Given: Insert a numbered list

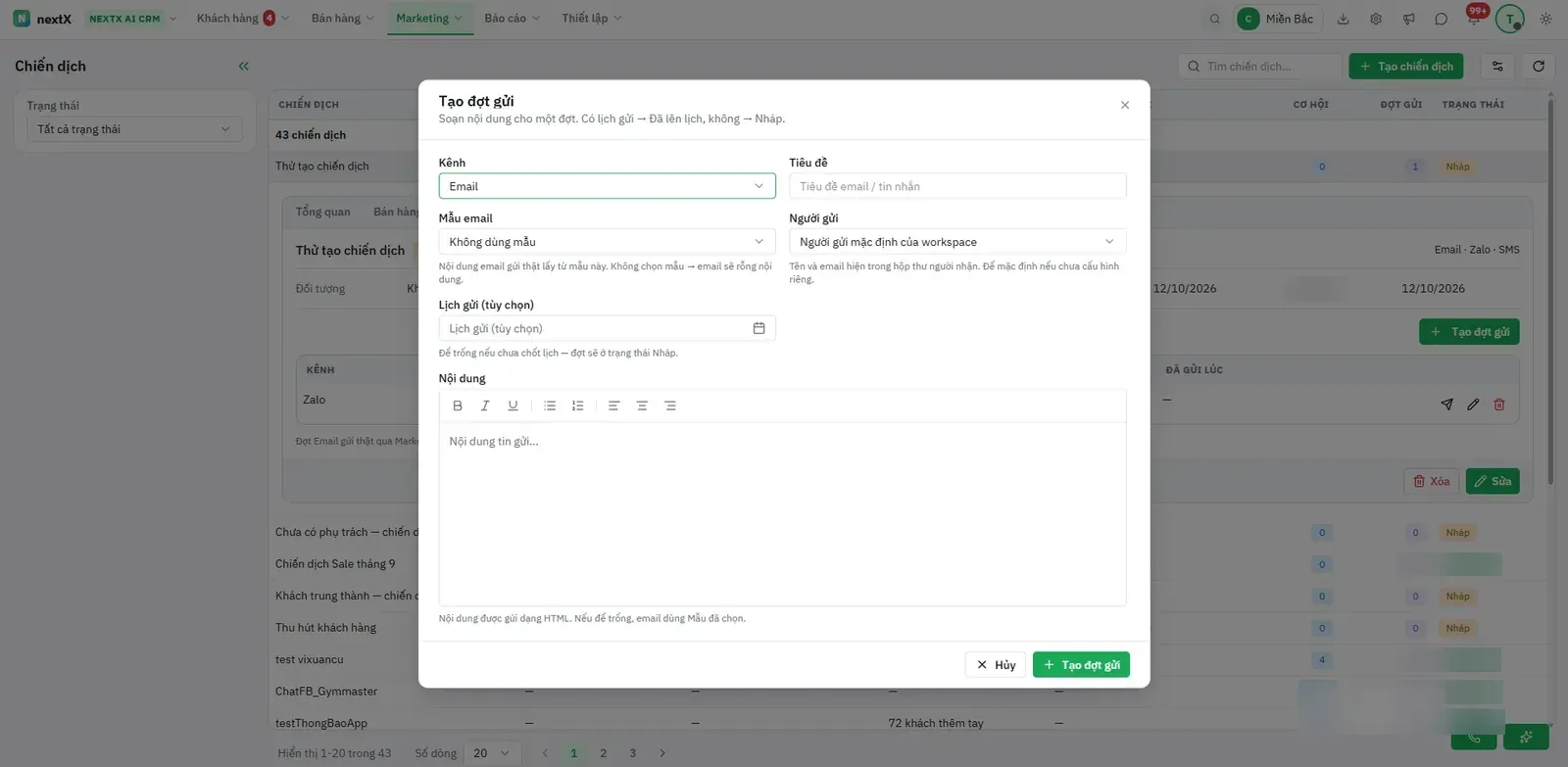Looking at the screenshot, I should (577, 406).
